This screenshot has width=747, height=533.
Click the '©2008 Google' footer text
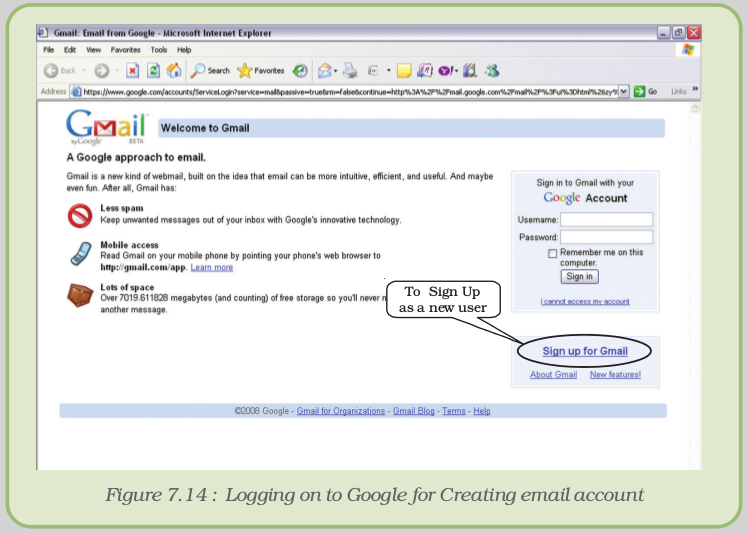pyautogui.click(x=262, y=411)
